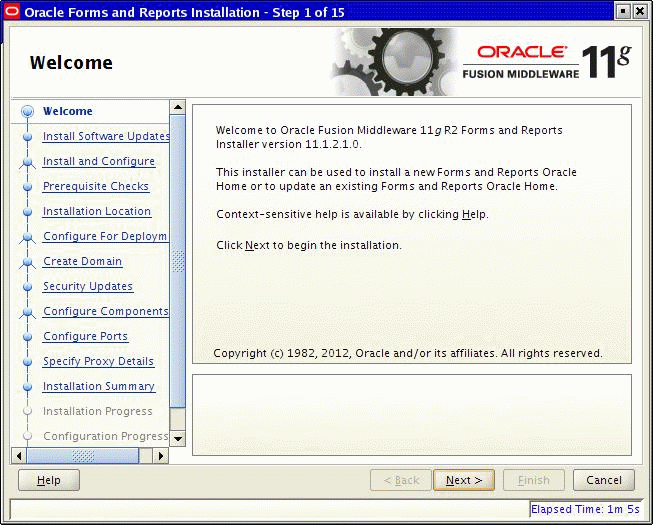653x525 pixels.
Task: Click the Elapsed Time status text
Action: click(x=585, y=509)
